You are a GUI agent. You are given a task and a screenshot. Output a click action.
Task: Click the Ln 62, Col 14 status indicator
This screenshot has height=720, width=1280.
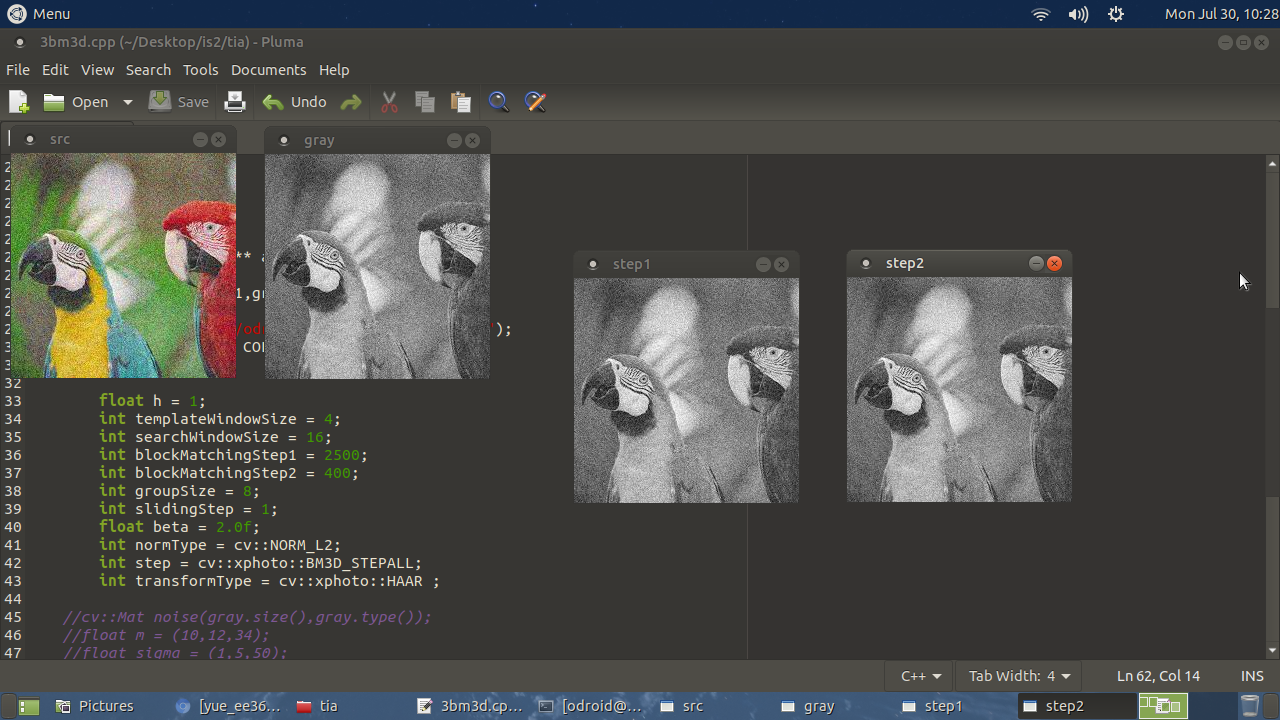click(1158, 676)
